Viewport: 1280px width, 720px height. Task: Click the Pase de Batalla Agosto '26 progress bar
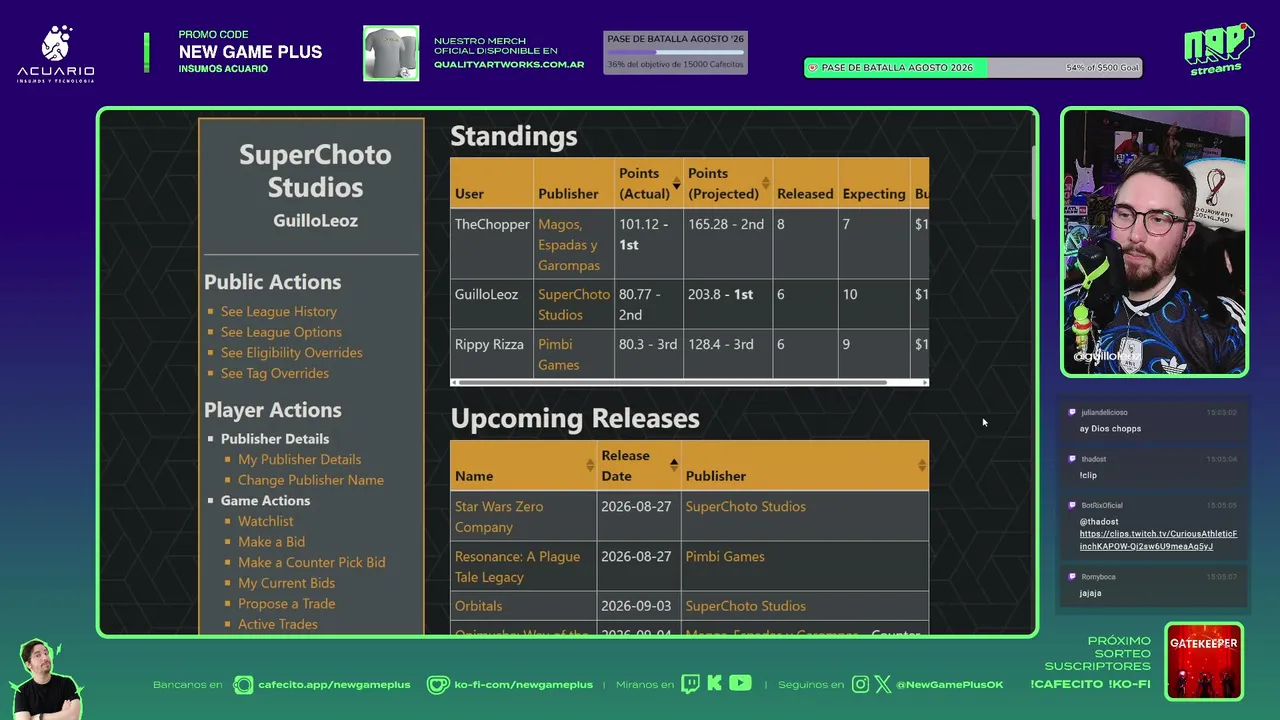coord(676,52)
